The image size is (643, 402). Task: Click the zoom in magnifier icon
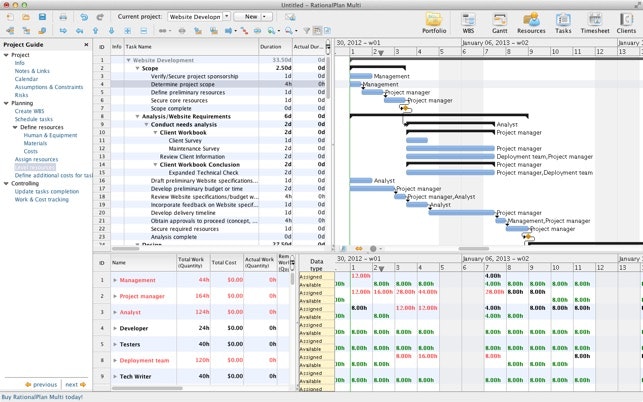[271, 31]
